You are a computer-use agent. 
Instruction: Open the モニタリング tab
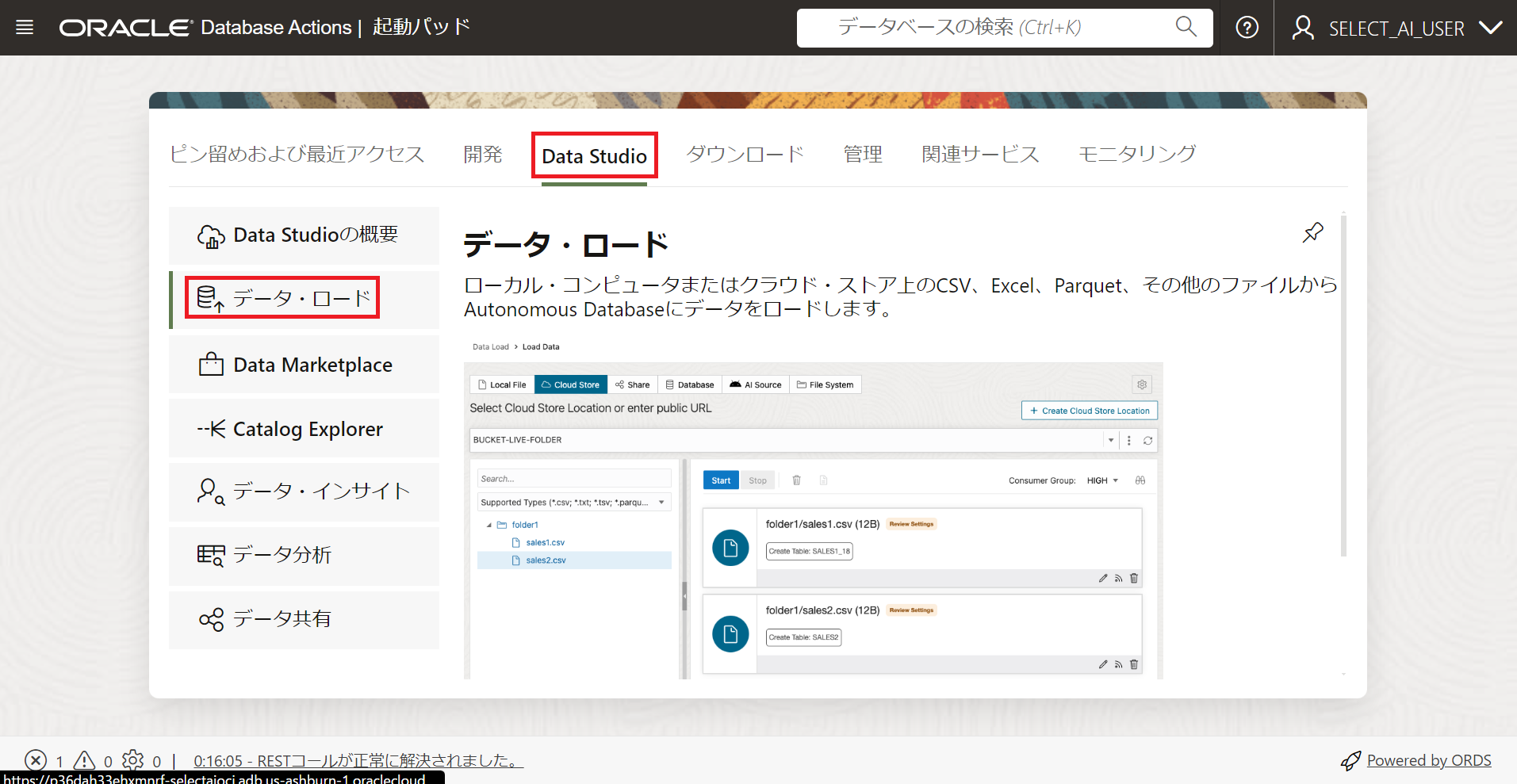[x=1136, y=155]
